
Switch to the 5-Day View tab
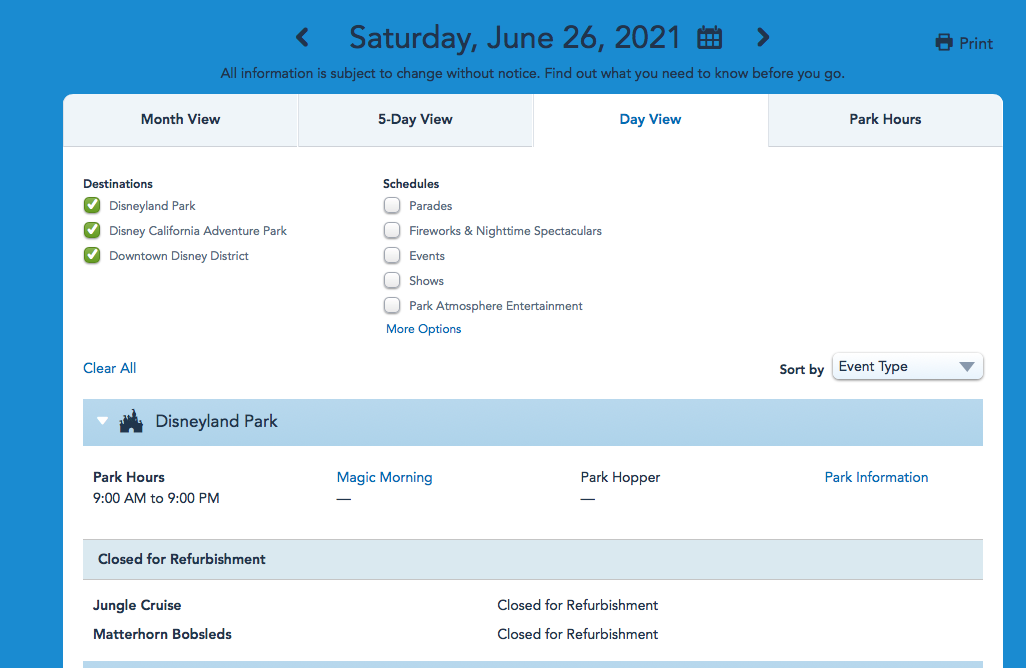pyautogui.click(x=415, y=119)
